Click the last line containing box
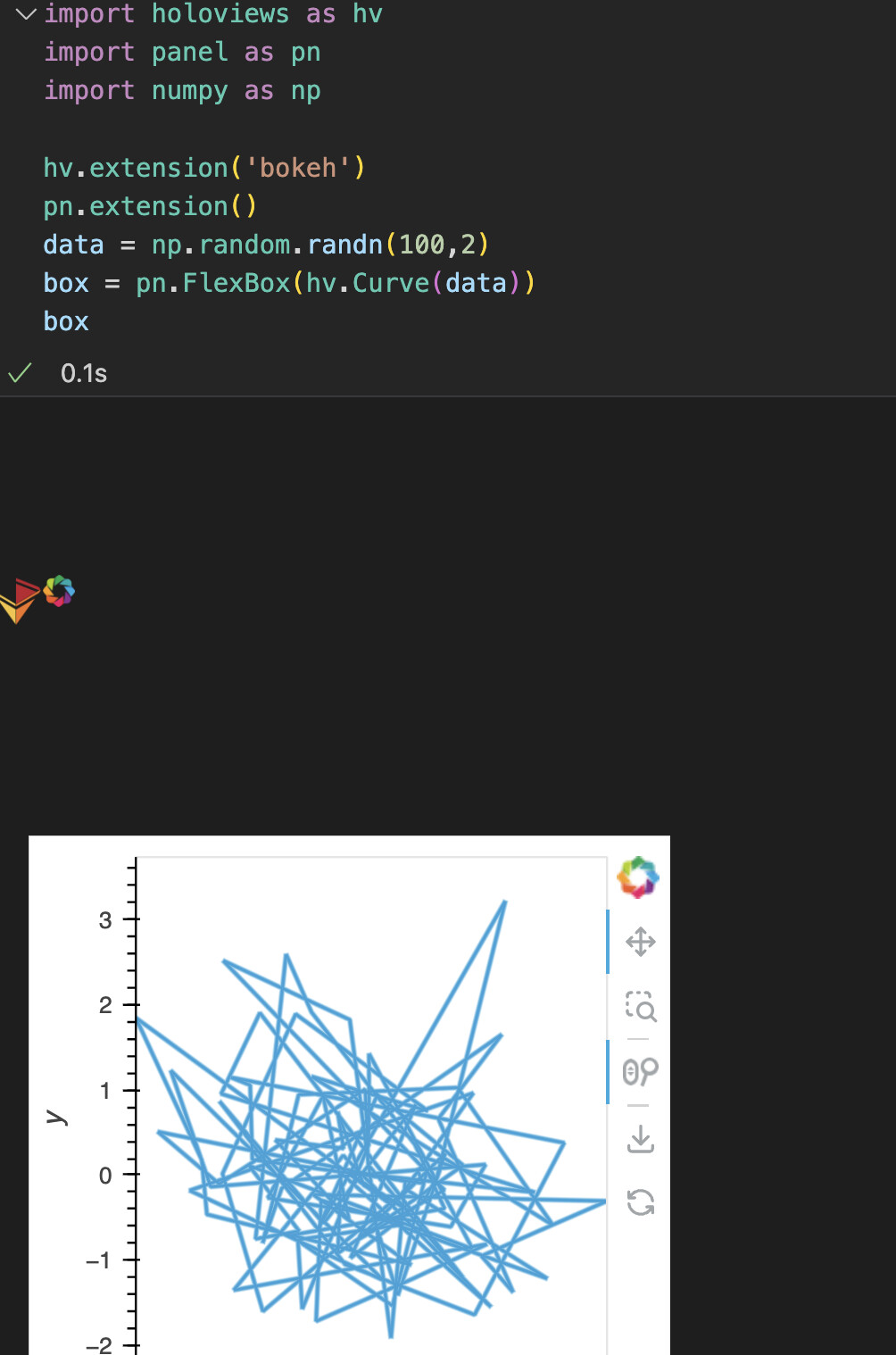This screenshot has height=1355, width=896. click(x=66, y=321)
